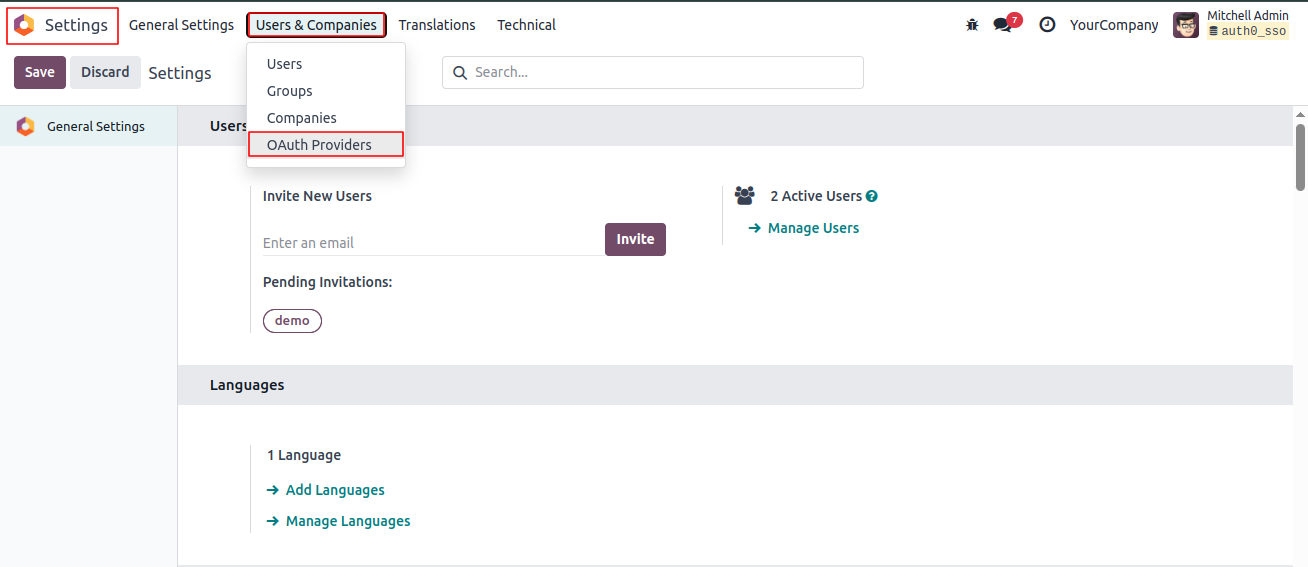
Task: Open the activities clock icon
Action: 1047,25
